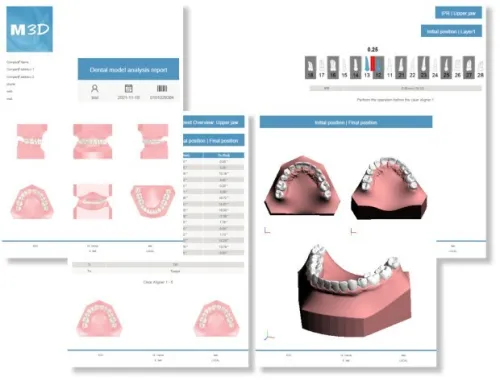
Task: Open the frontal closed-bite thumbnail
Action: click(93, 141)
